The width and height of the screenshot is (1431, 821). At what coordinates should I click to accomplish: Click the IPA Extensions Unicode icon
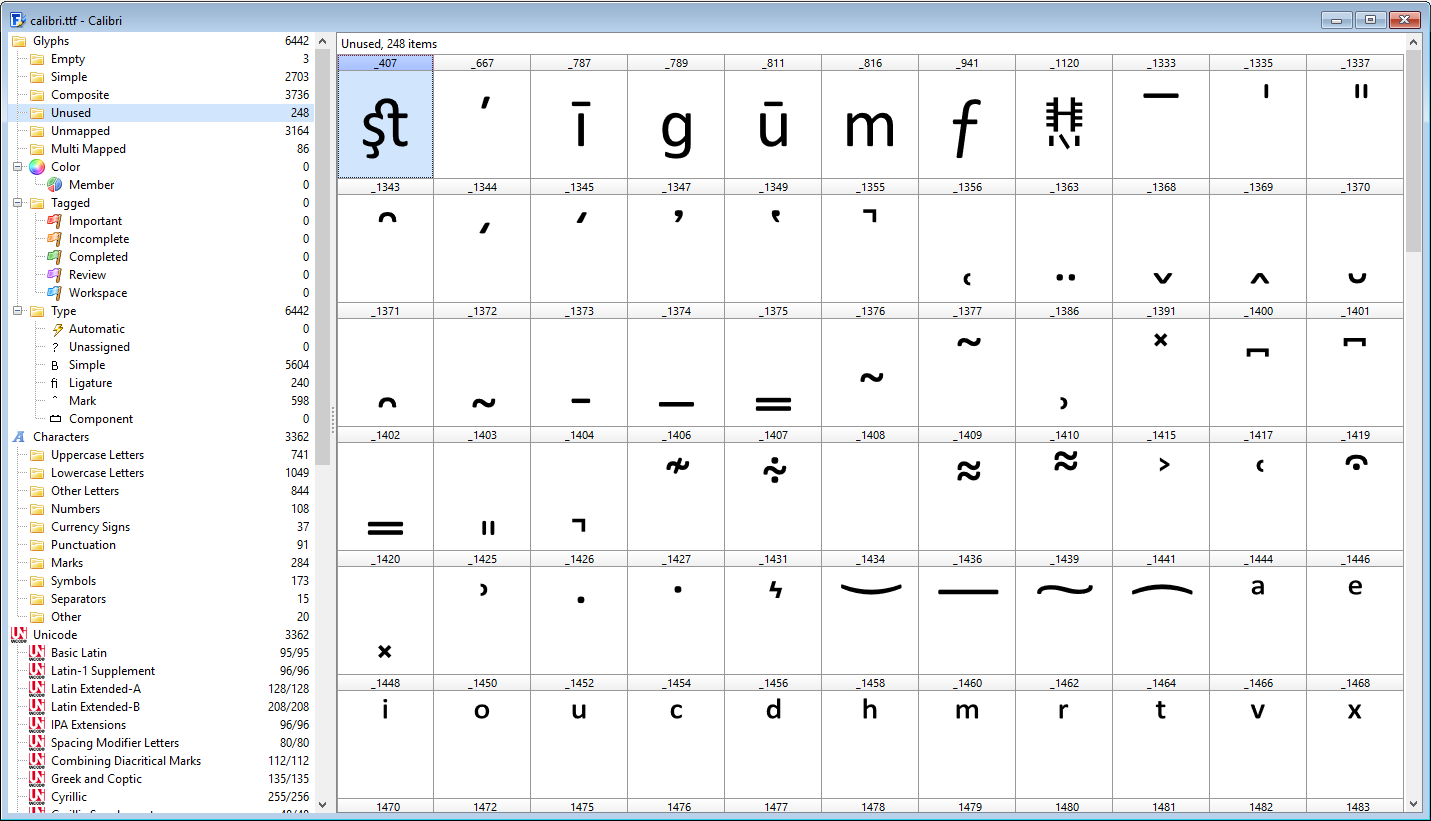[37, 725]
